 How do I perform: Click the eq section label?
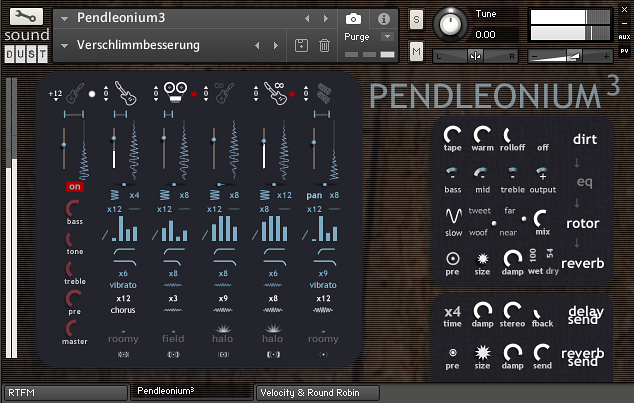584,182
